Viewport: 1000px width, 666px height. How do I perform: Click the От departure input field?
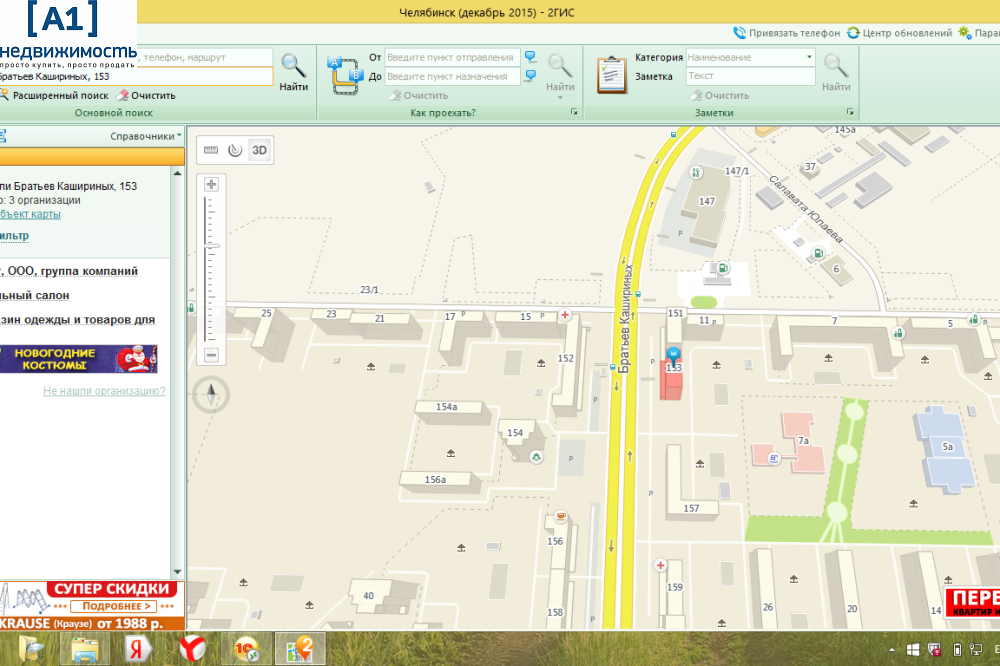tap(452, 57)
